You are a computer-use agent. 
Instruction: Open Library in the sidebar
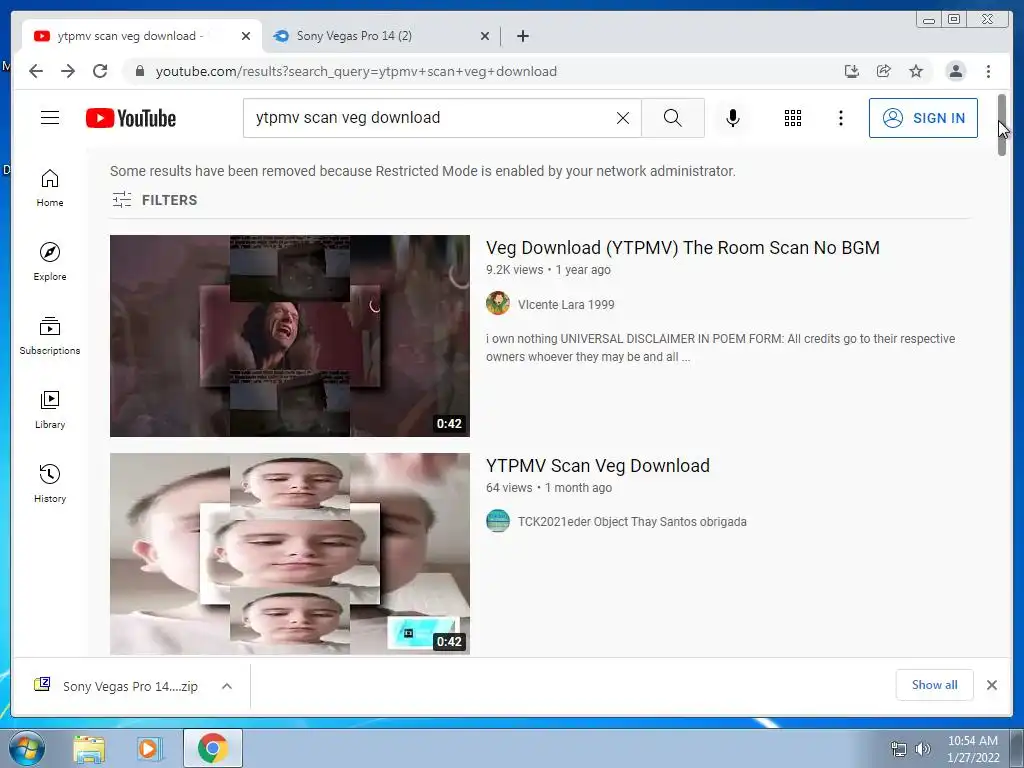[x=50, y=409]
